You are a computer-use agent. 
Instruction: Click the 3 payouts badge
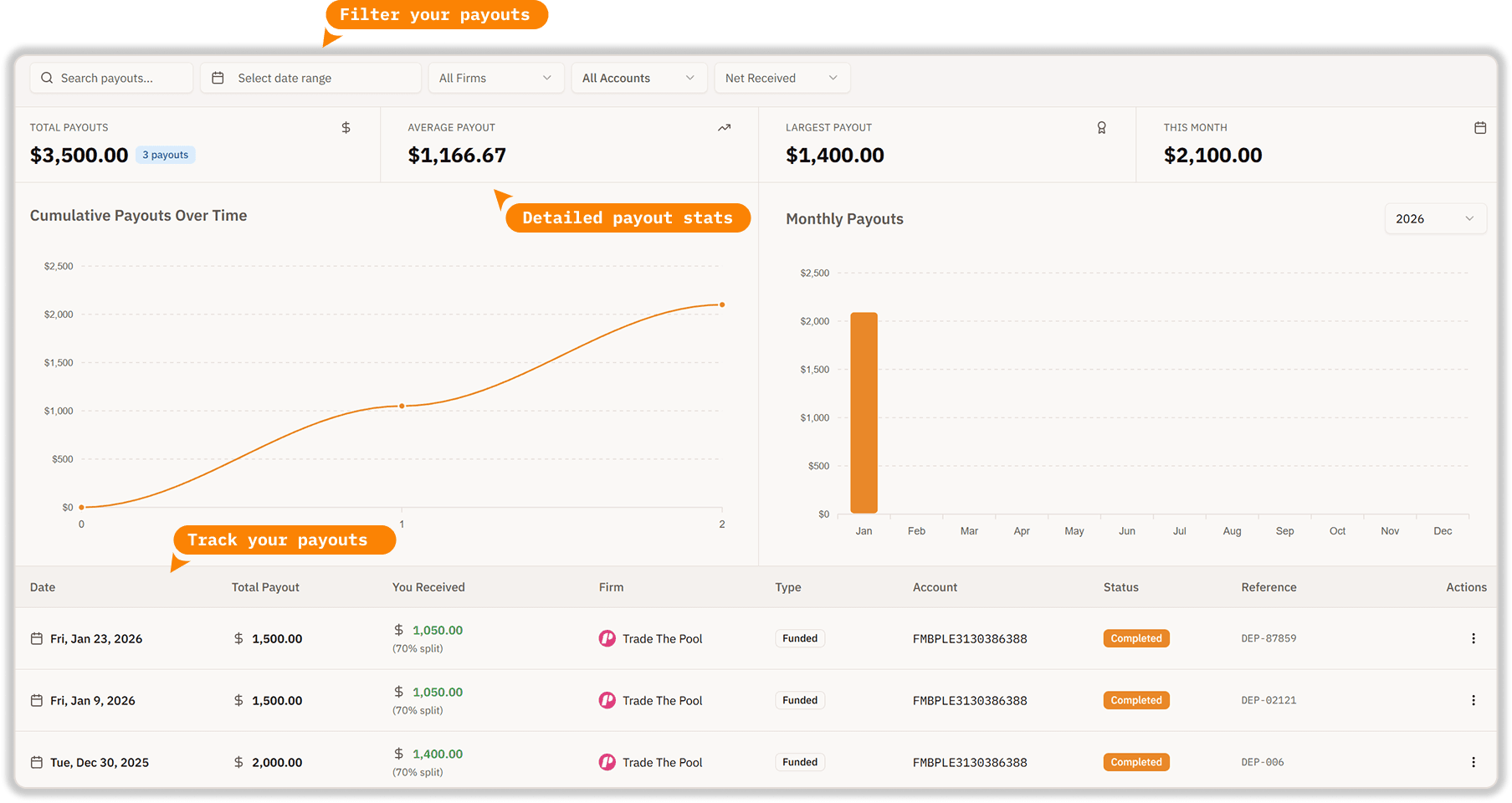(x=165, y=155)
